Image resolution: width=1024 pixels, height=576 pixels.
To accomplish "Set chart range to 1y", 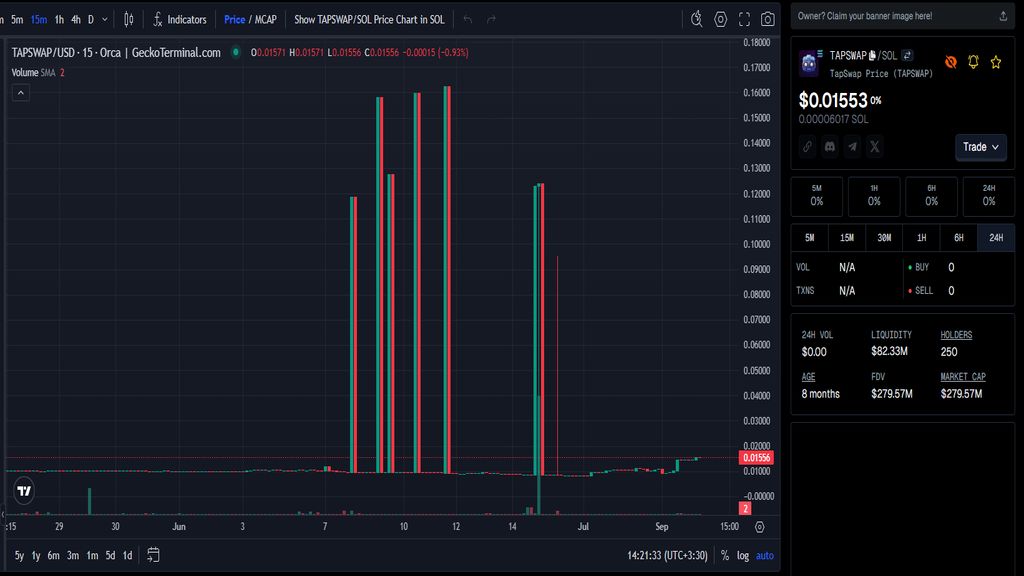I will click(36, 556).
